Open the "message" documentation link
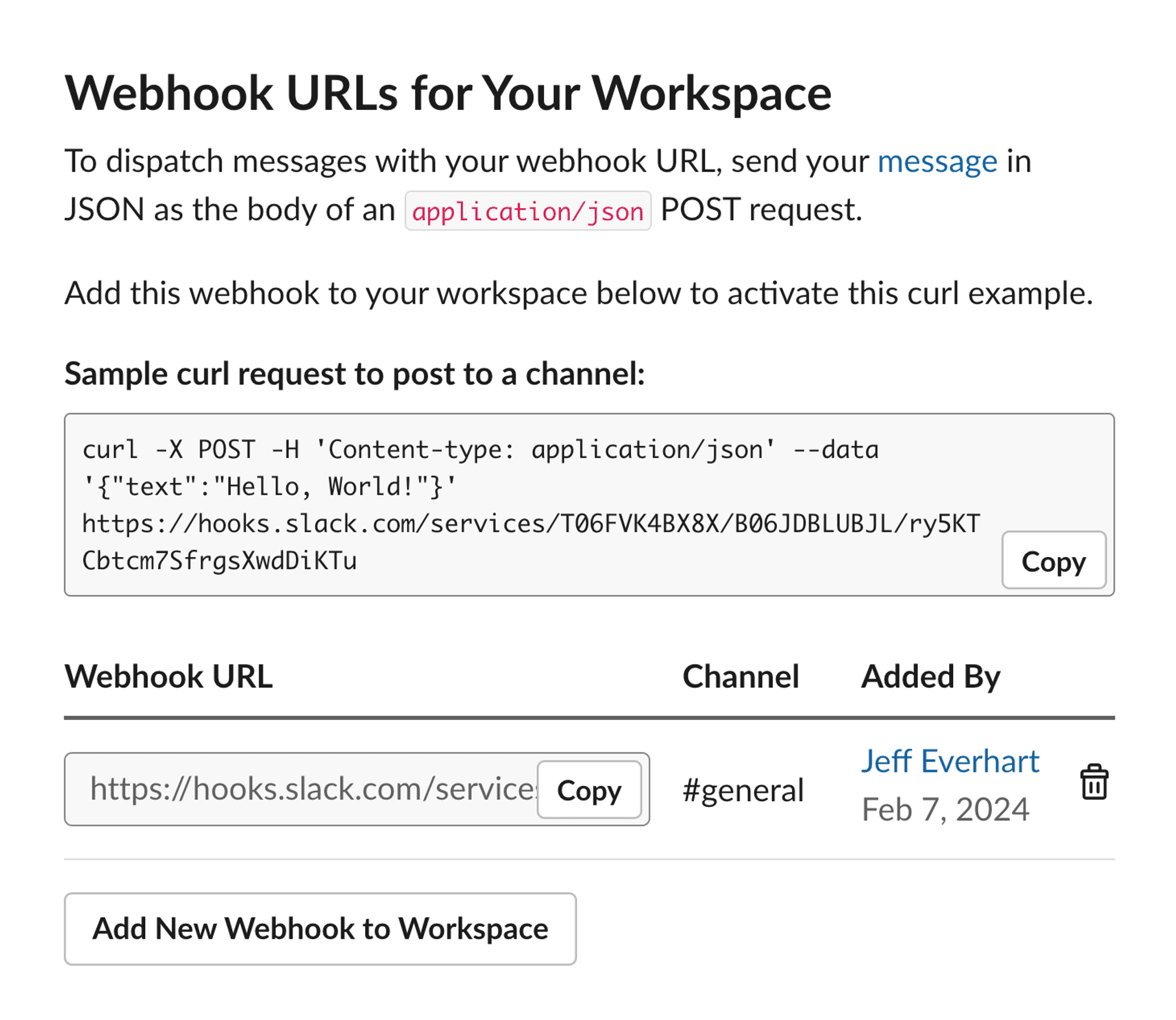 pyautogui.click(x=936, y=160)
